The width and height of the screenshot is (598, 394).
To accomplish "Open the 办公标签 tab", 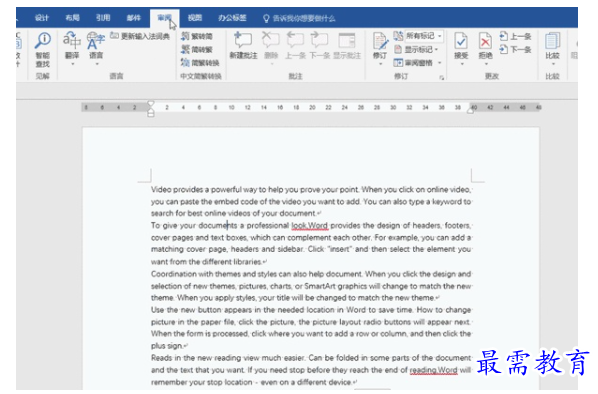I will point(232,18).
